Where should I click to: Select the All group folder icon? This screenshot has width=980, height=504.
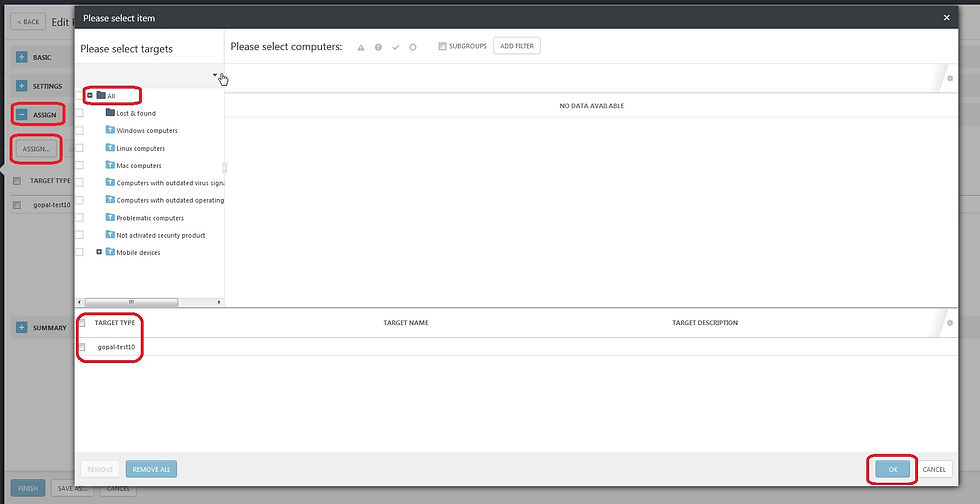[x=101, y=96]
